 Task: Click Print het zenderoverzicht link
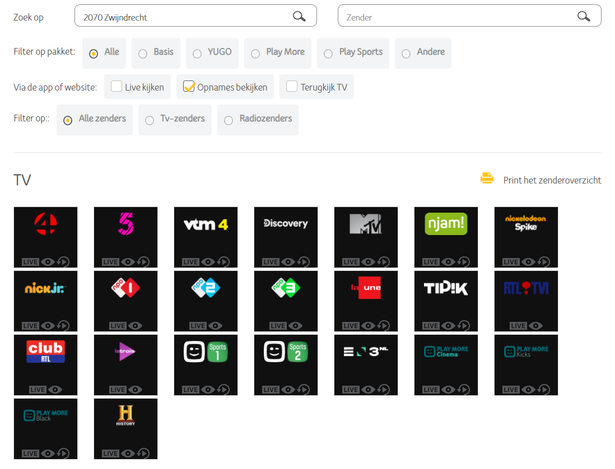552,180
